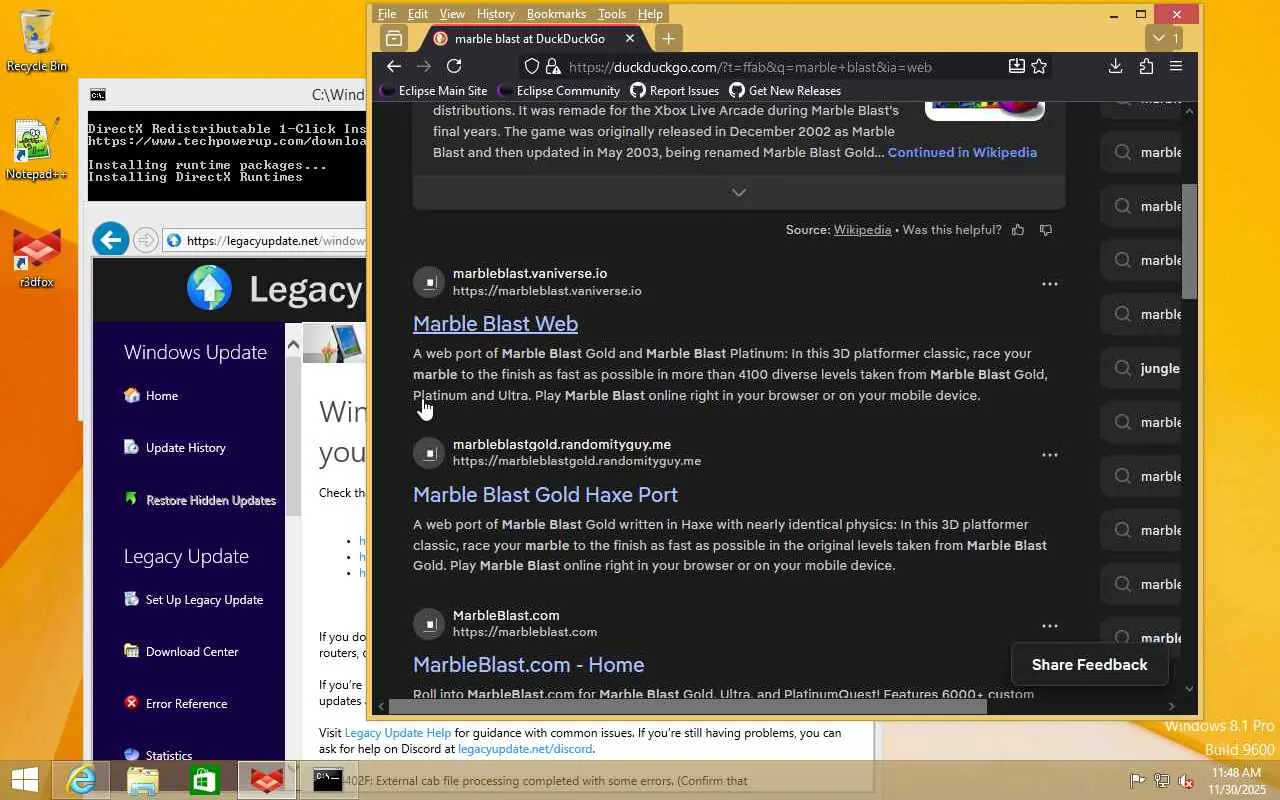1280x800 pixels.
Task: Open the Windows Start button
Action: pos(24,780)
